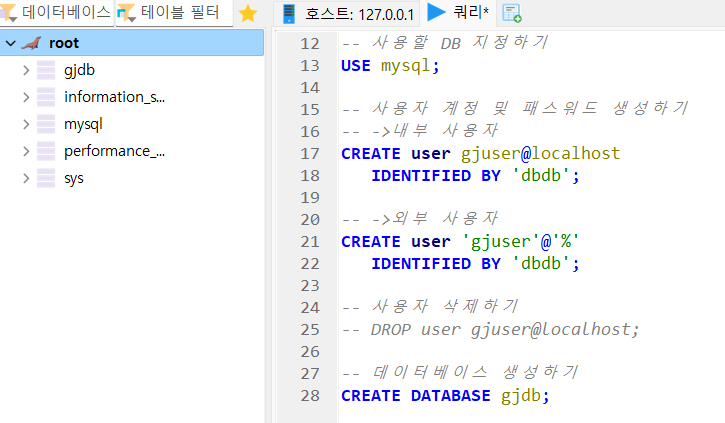Click the sys database icon
Image resolution: width=725 pixels, height=423 pixels.
tap(46, 178)
